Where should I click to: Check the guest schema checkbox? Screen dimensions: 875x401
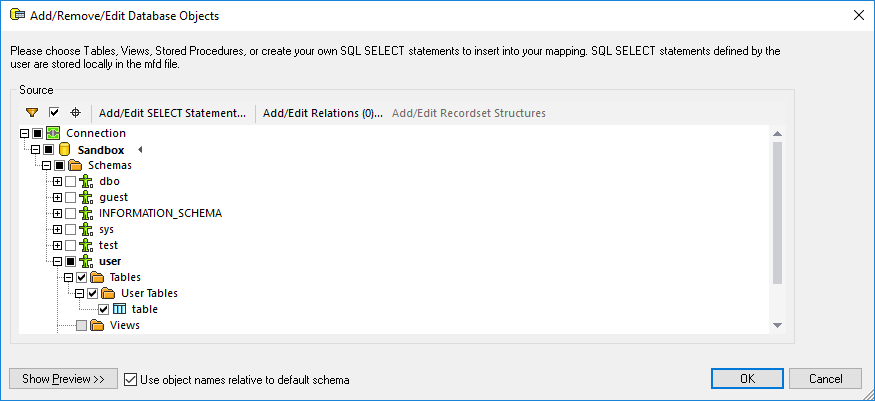(x=70, y=198)
